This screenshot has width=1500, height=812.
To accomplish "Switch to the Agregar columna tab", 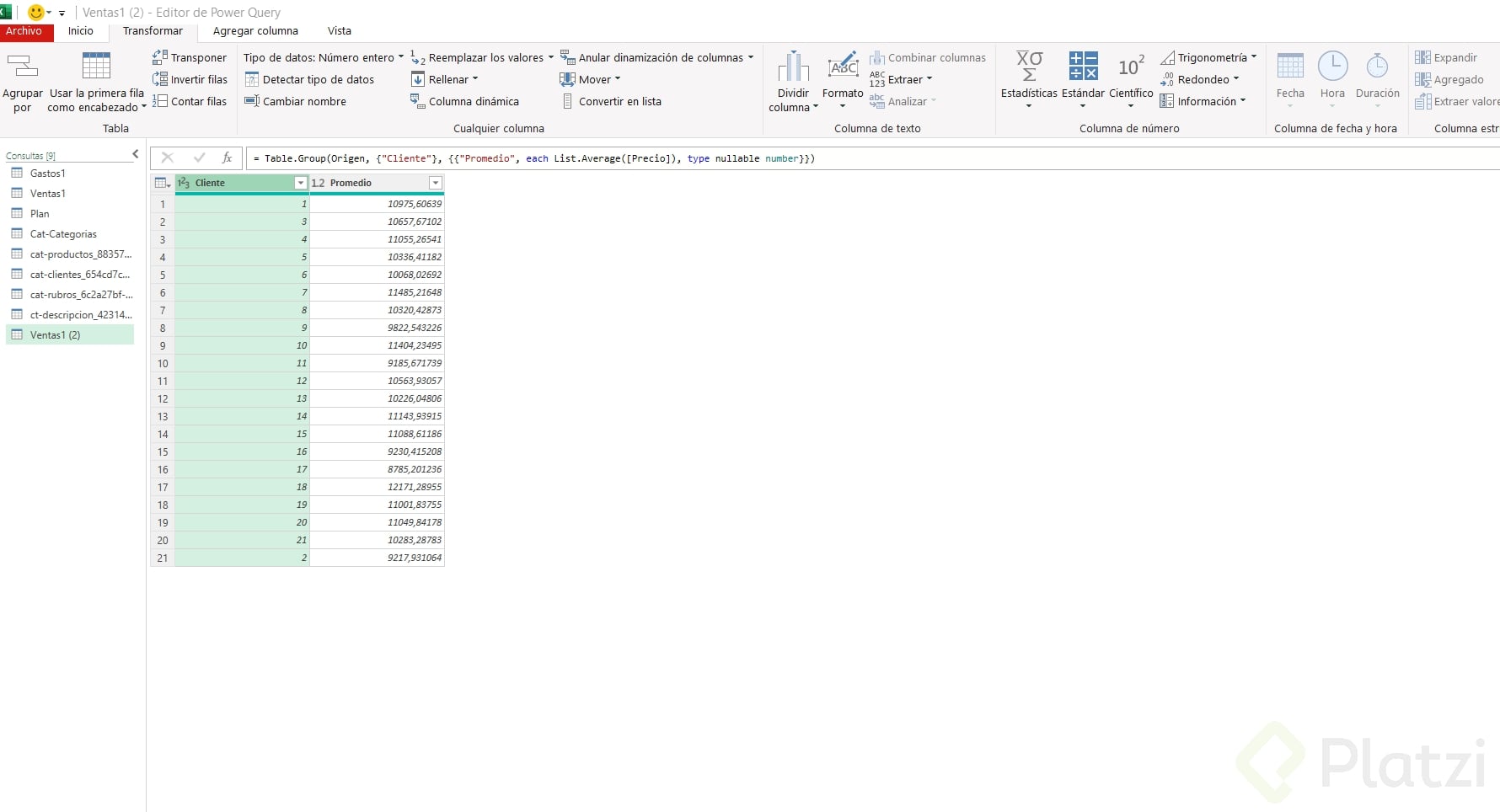I will (x=255, y=31).
